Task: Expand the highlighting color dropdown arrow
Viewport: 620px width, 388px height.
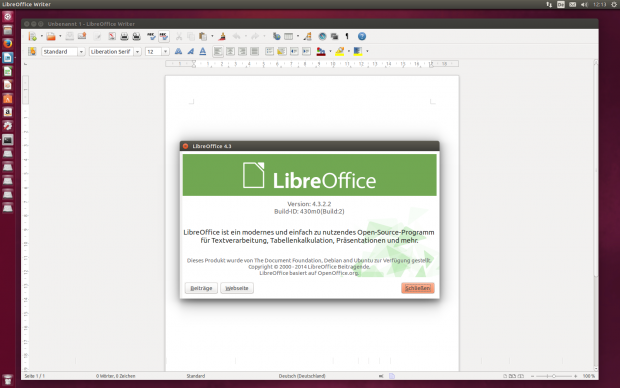Action: 349,51
